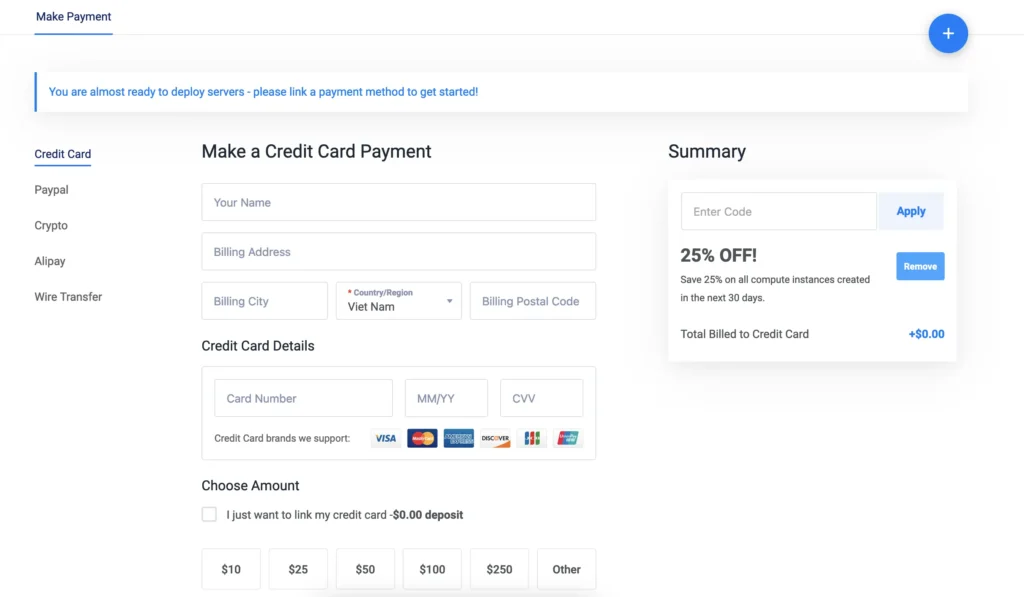Open the Wire Transfer payment option

coord(68,297)
